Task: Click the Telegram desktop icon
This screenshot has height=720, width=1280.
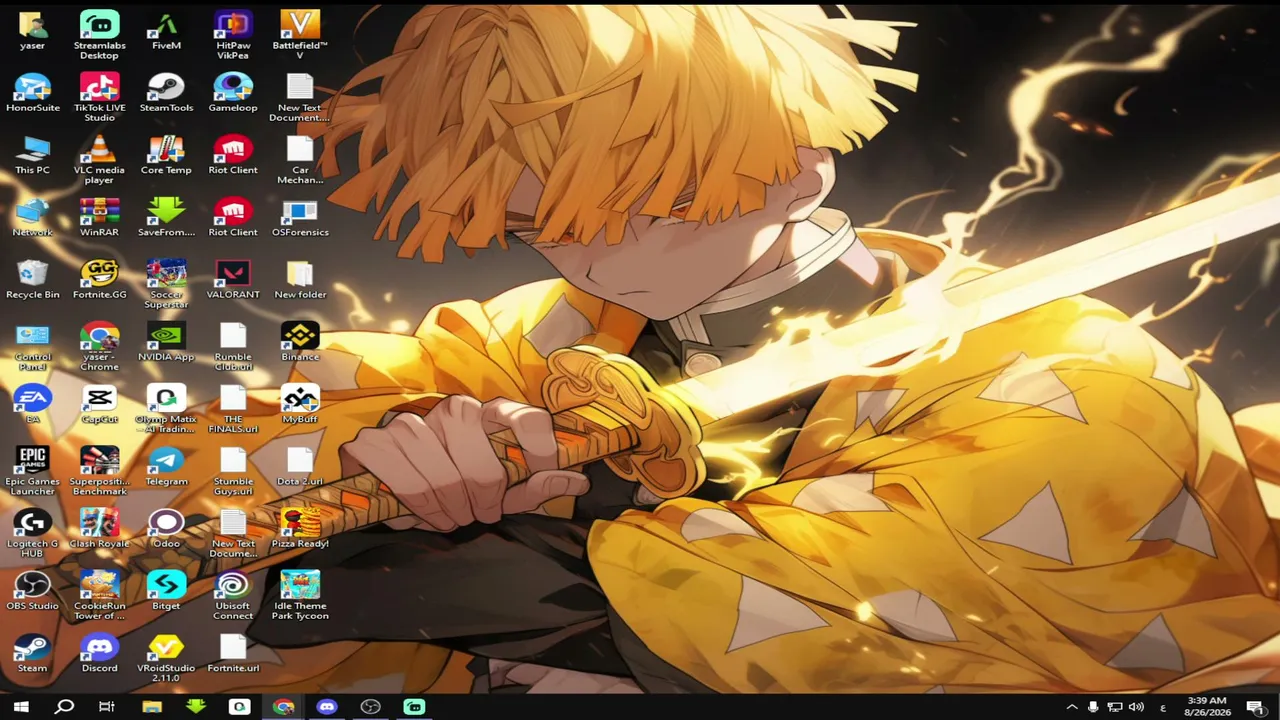Action: pos(166,465)
